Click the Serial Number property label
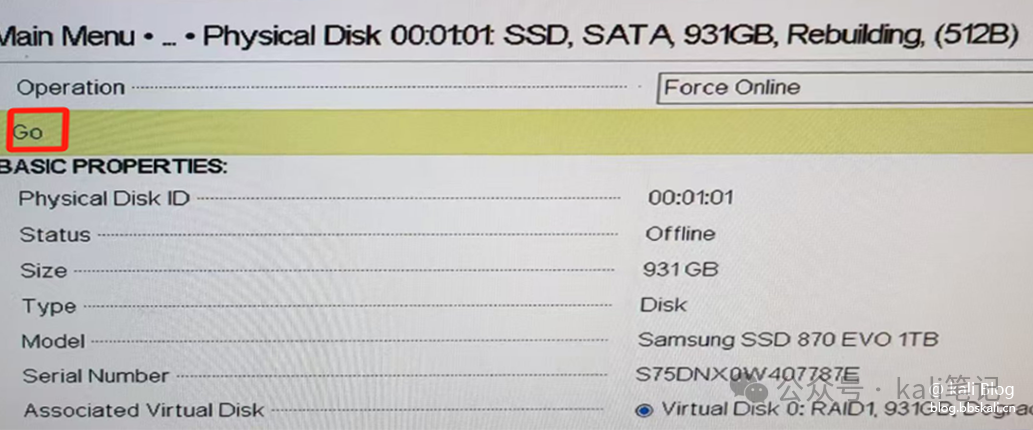This screenshot has height=430, width=1033. click(x=96, y=376)
